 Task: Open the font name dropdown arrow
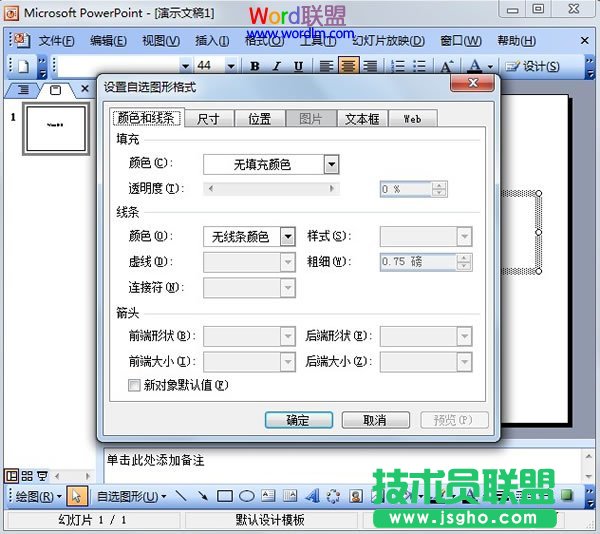pyautogui.click(x=185, y=66)
